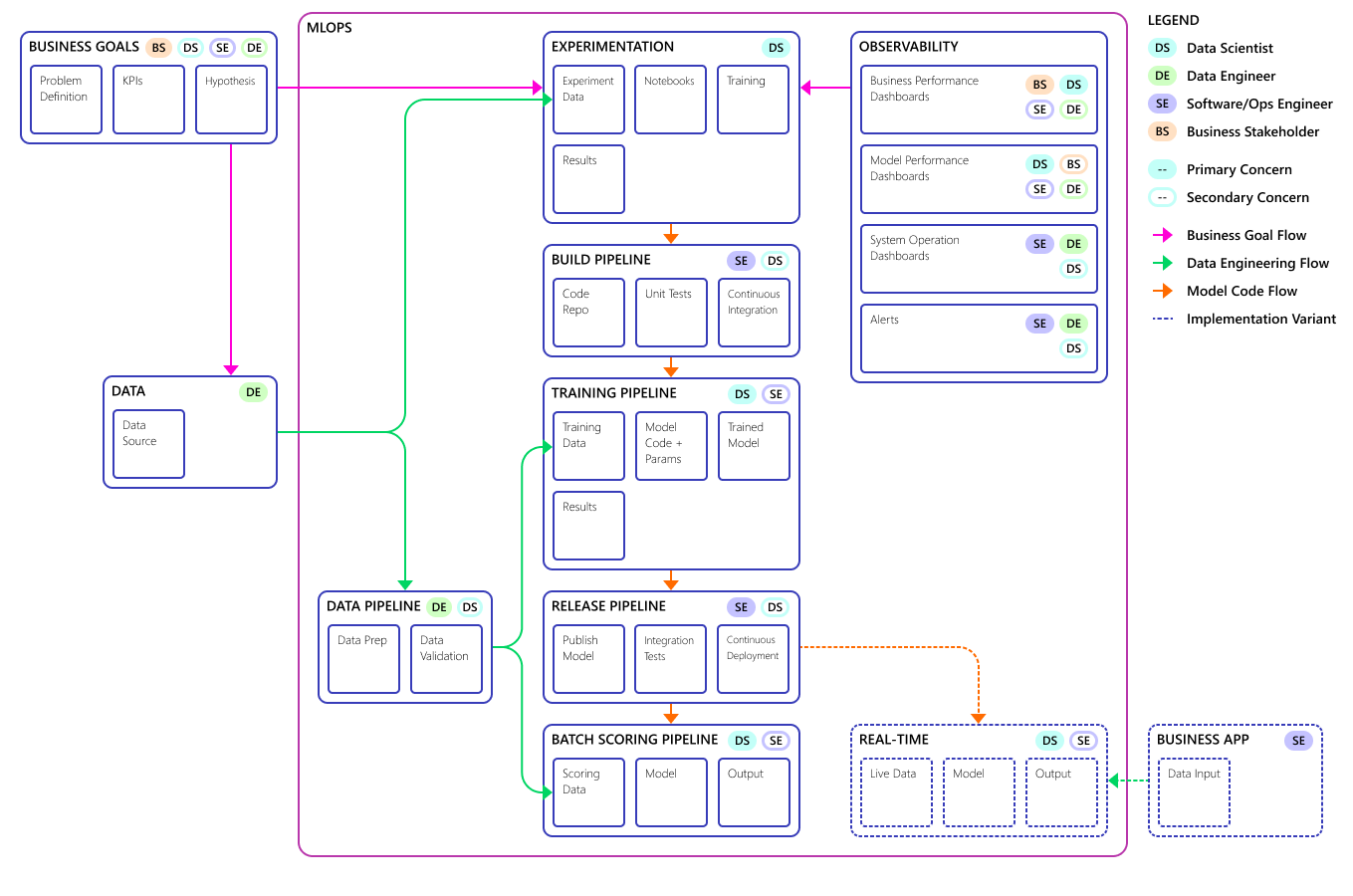Select the Data Input box in Business App

click(1194, 792)
